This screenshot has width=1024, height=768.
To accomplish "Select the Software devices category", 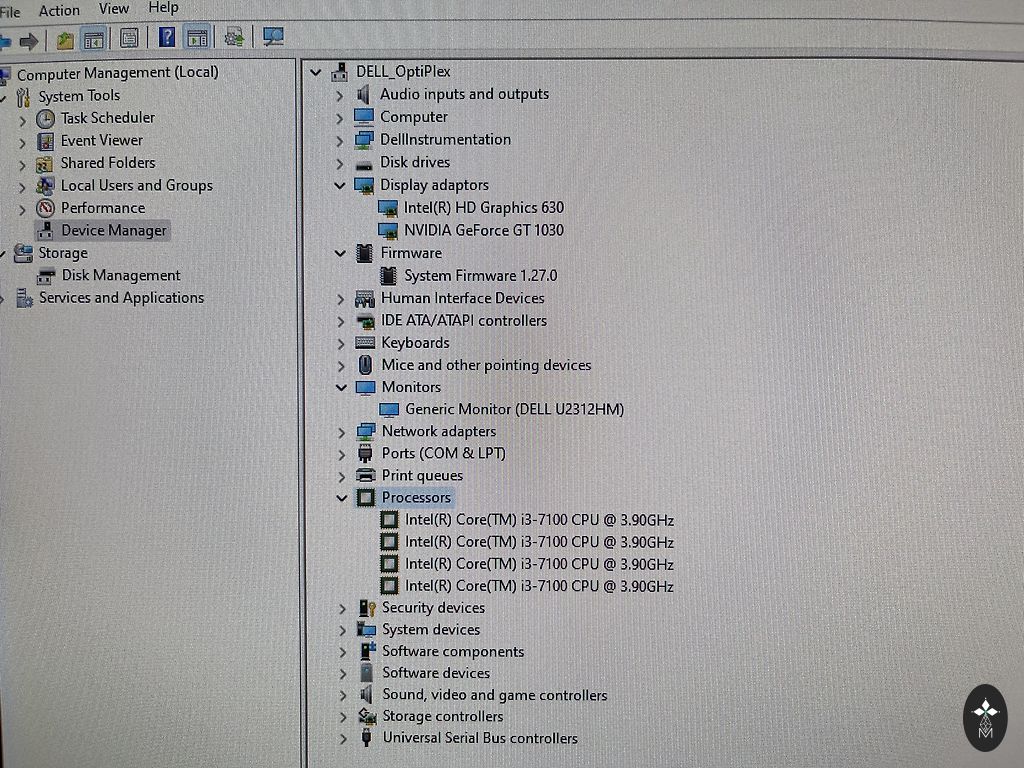I will pyautogui.click(x=436, y=673).
